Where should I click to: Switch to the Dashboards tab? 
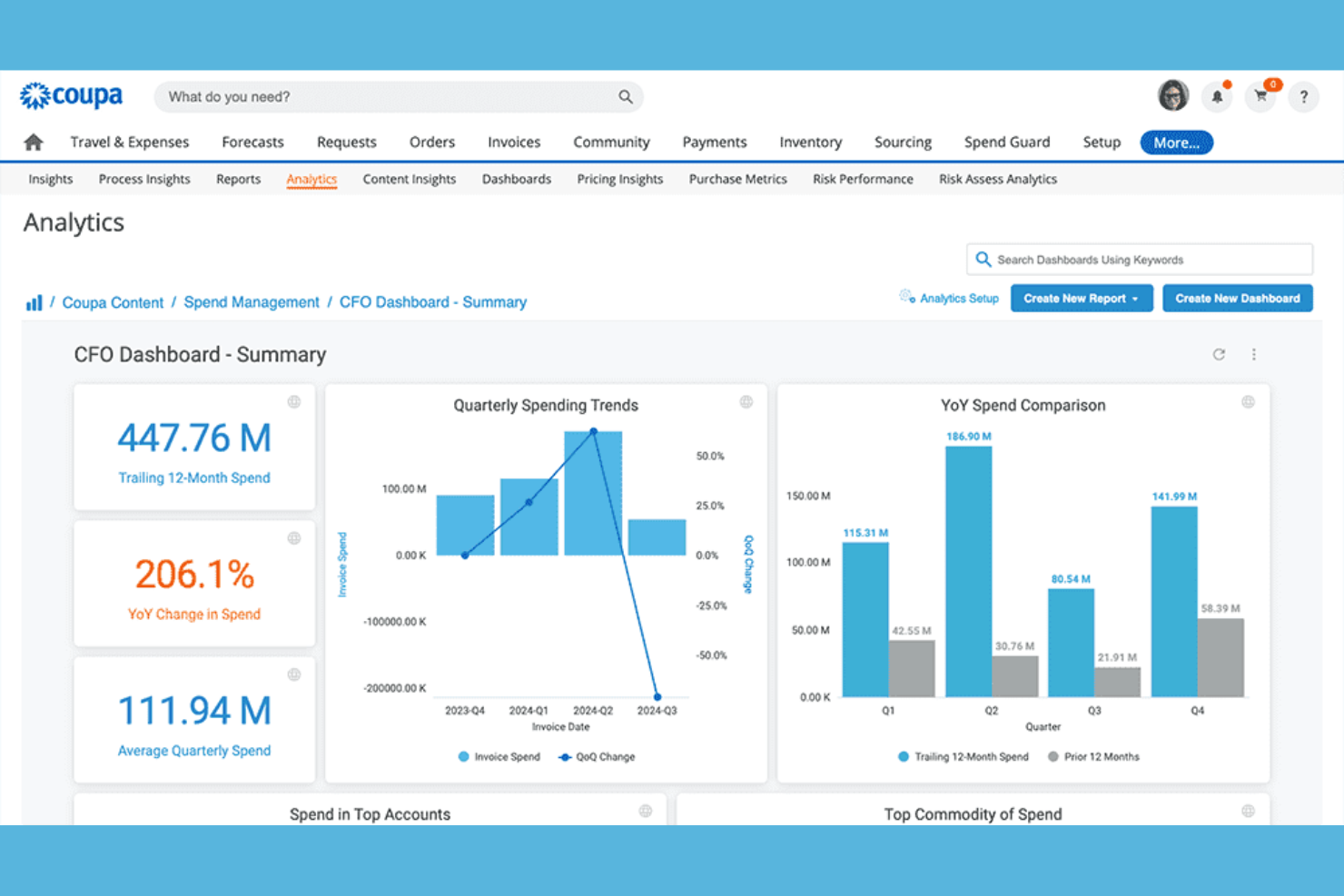[517, 179]
